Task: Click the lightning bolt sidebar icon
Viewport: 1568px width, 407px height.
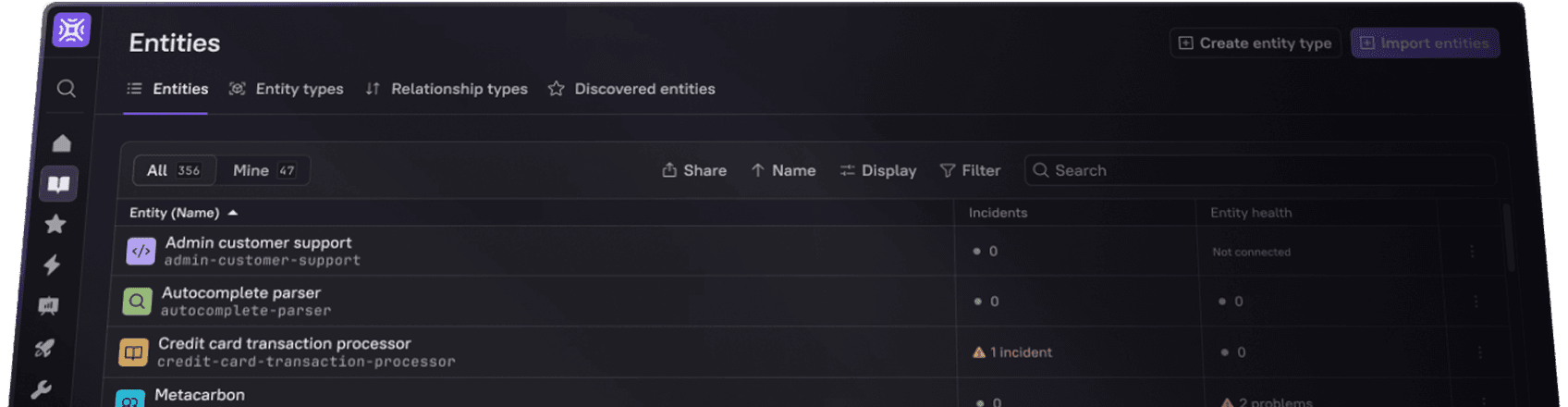Action: pyautogui.click(x=52, y=265)
